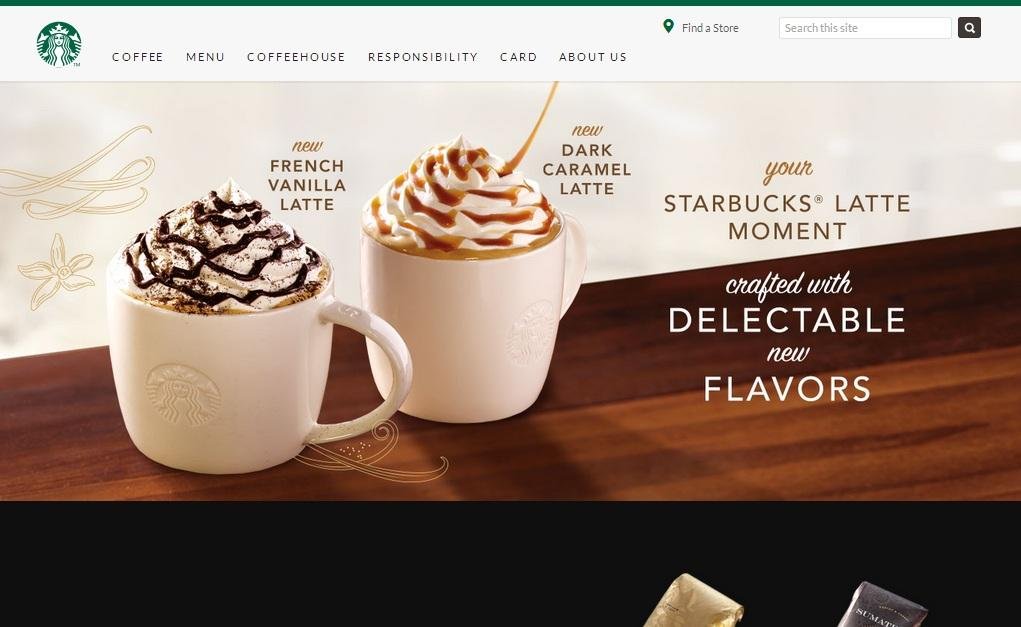Open the About Us navigation item
This screenshot has height=627, width=1021.
point(593,57)
